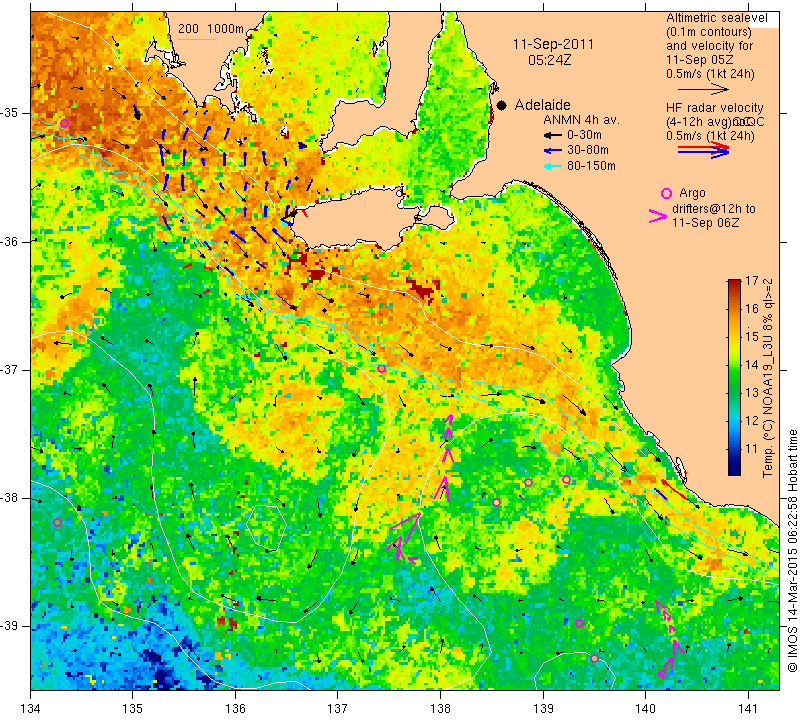Image resolution: width=800 pixels, height=720 pixels.
Task: Click the black dot marking Adelaide
Action: coord(502,105)
